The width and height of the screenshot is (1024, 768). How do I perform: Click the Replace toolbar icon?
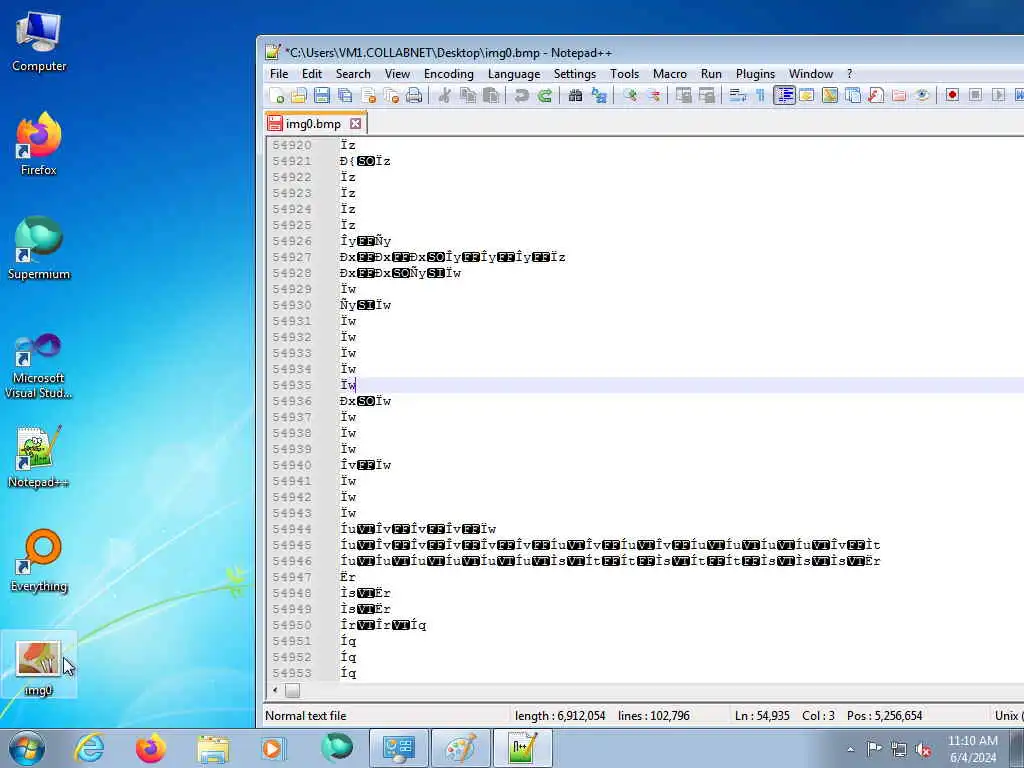tap(599, 96)
